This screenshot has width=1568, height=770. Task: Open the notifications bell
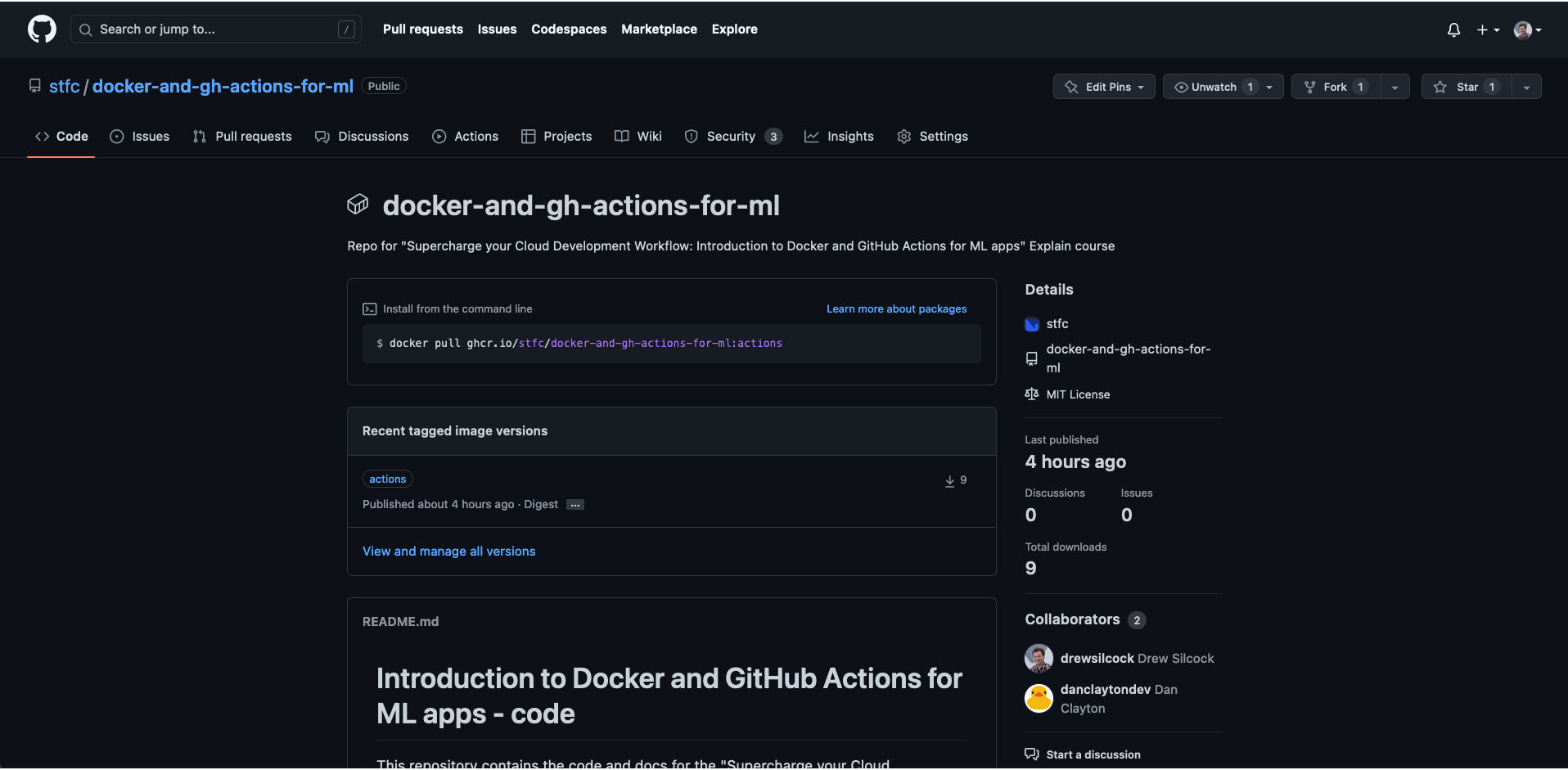pyautogui.click(x=1453, y=29)
